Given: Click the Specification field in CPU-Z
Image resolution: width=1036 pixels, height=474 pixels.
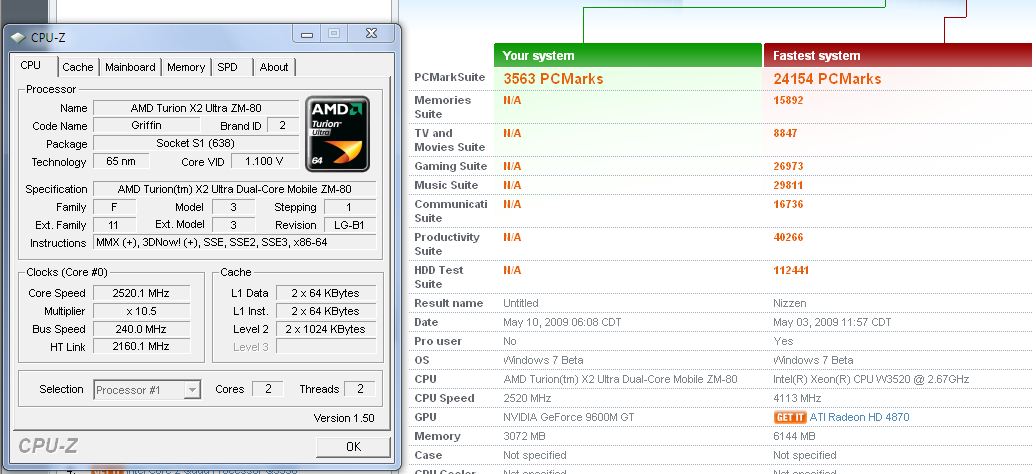Looking at the screenshot, I should [x=235, y=189].
